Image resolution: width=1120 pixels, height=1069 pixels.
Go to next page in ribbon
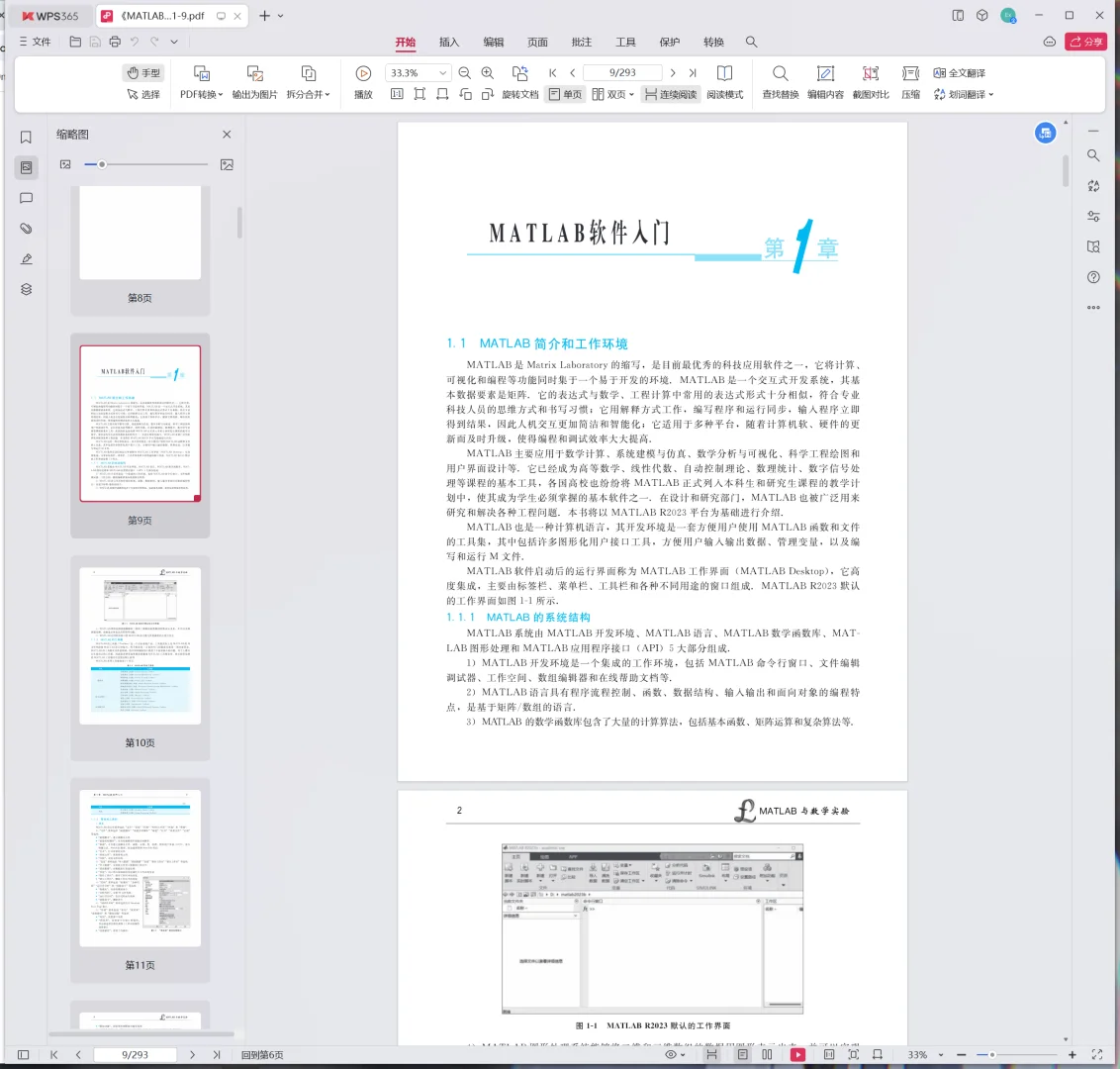[673, 73]
